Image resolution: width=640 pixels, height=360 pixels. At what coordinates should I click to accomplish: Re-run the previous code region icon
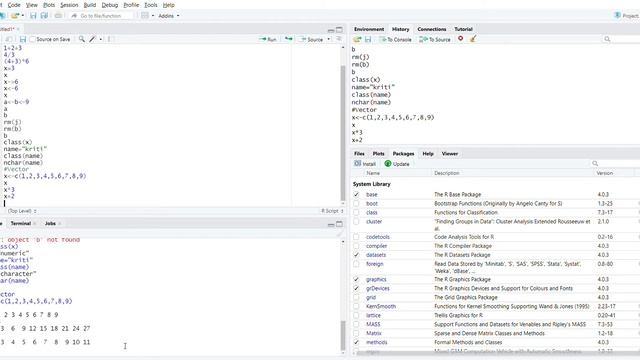(x=289, y=39)
